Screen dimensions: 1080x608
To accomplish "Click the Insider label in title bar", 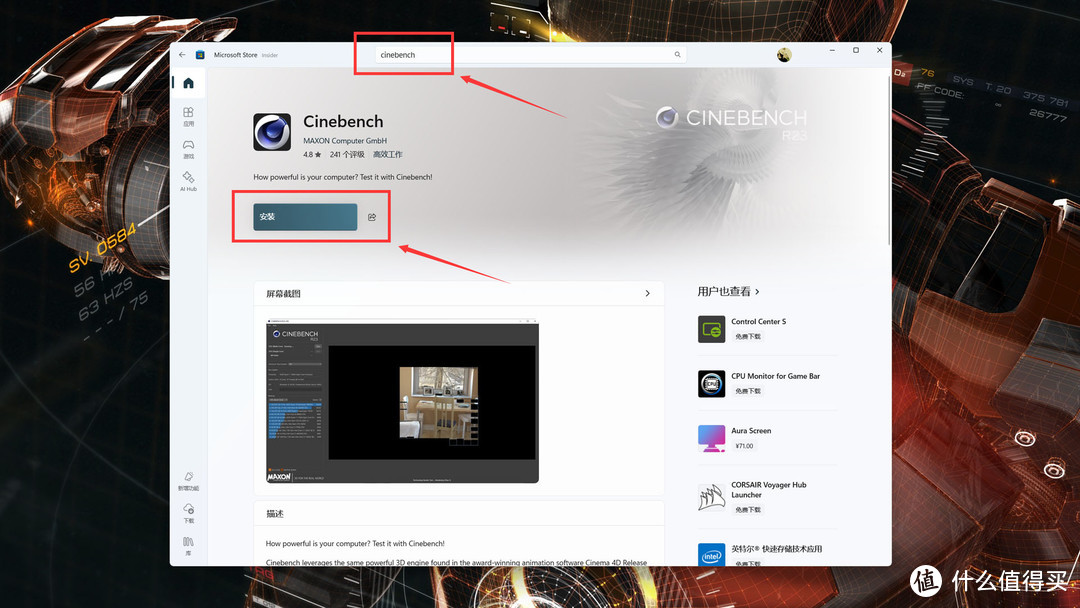I will 269,55.
